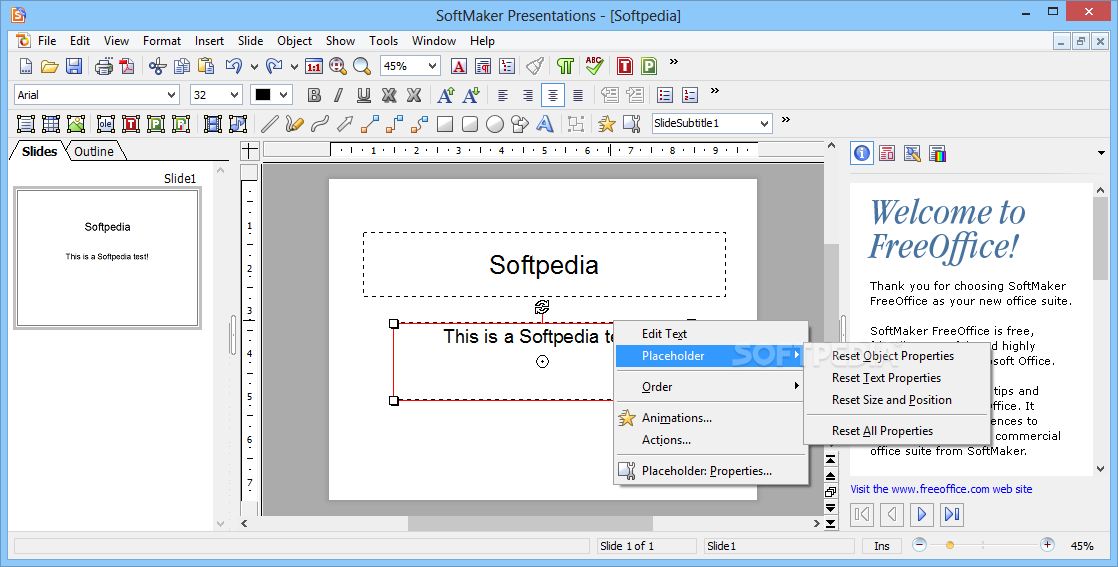Toggle the Ins insert mode indicator

coord(882,546)
